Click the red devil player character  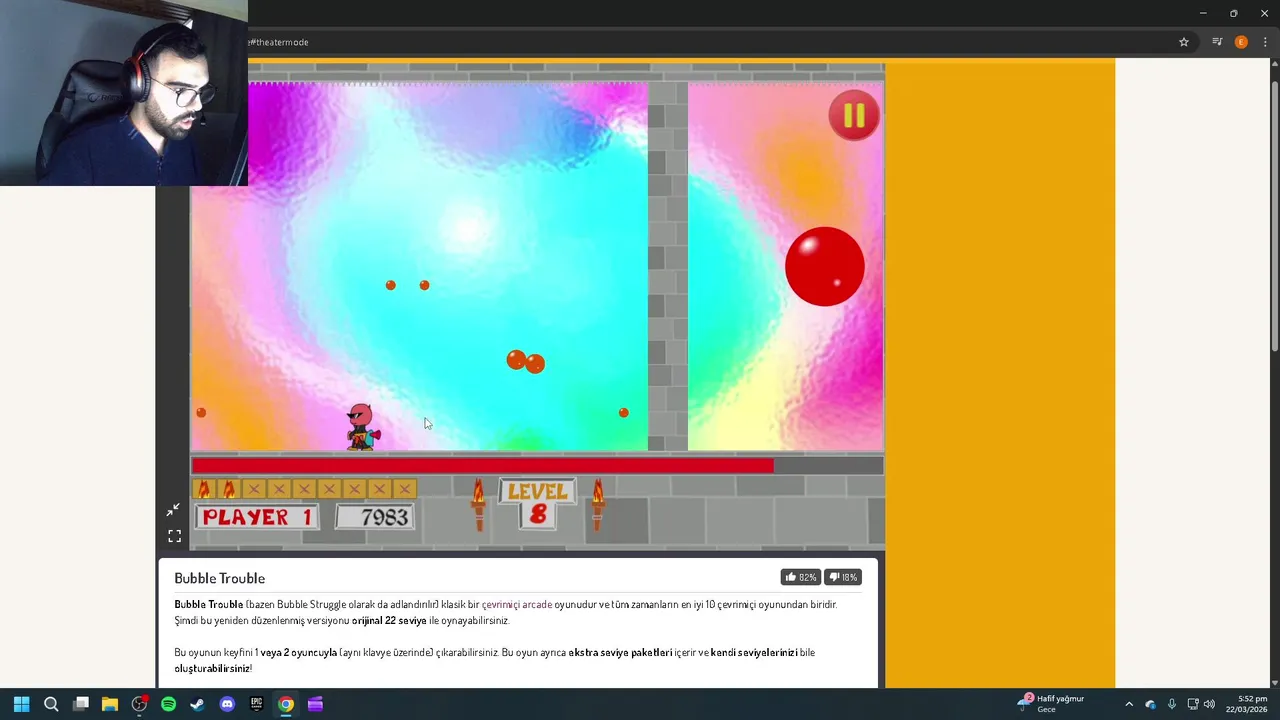click(362, 427)
